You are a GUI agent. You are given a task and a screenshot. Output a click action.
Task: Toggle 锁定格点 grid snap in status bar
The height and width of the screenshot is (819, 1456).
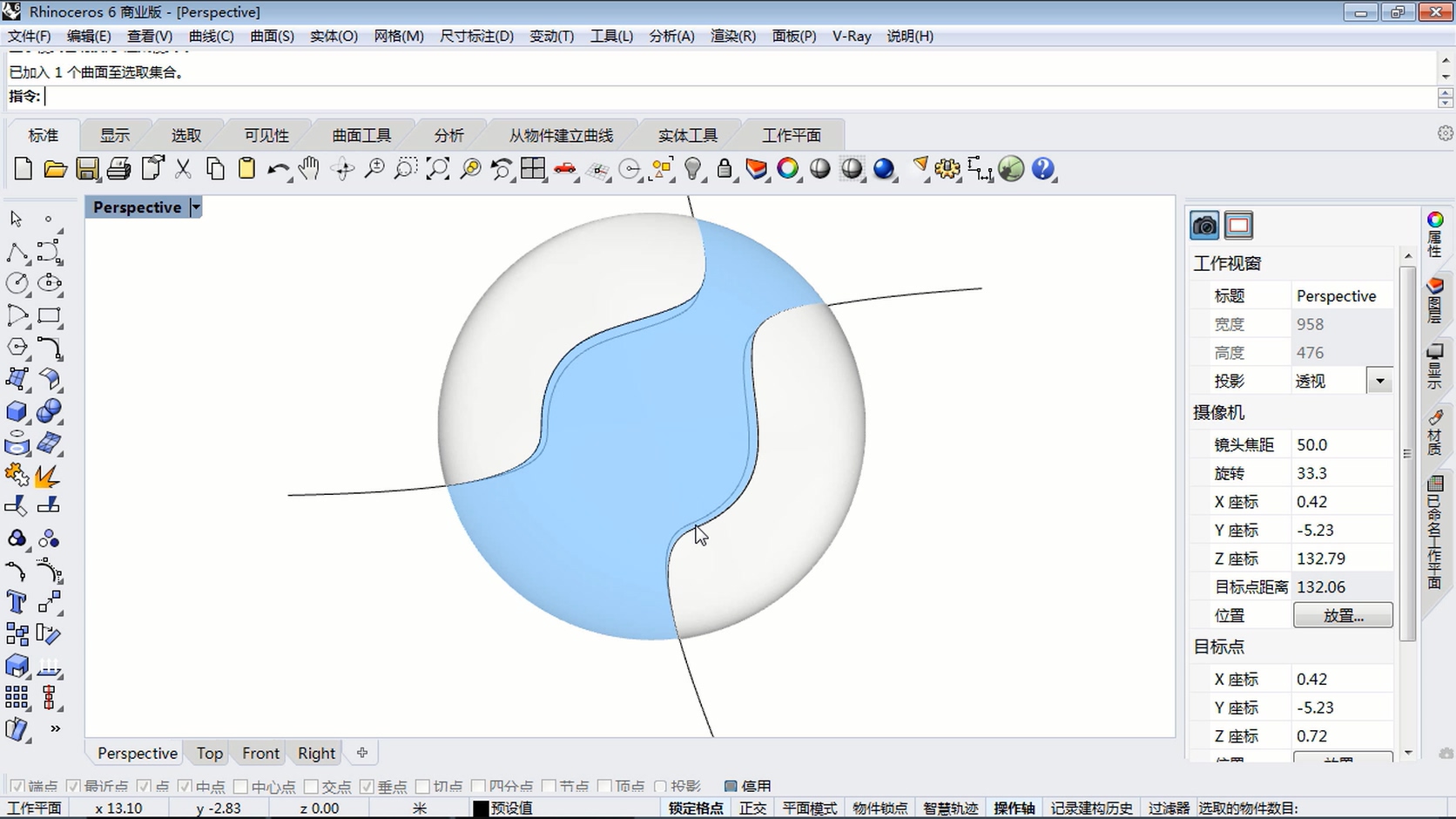[696, 808]
